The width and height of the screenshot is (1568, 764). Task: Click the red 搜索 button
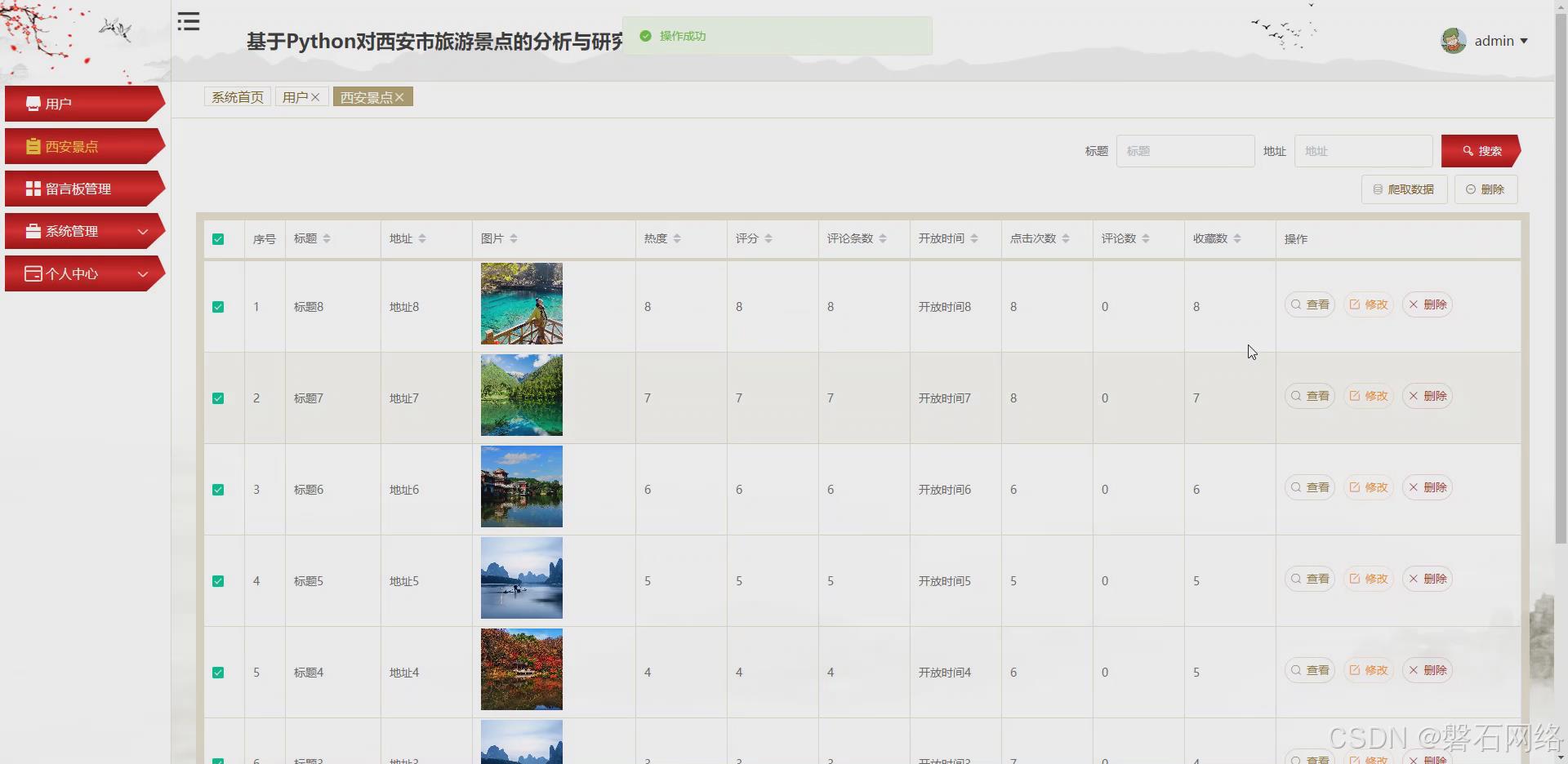pyautogui.click(x=1481, y=151)
